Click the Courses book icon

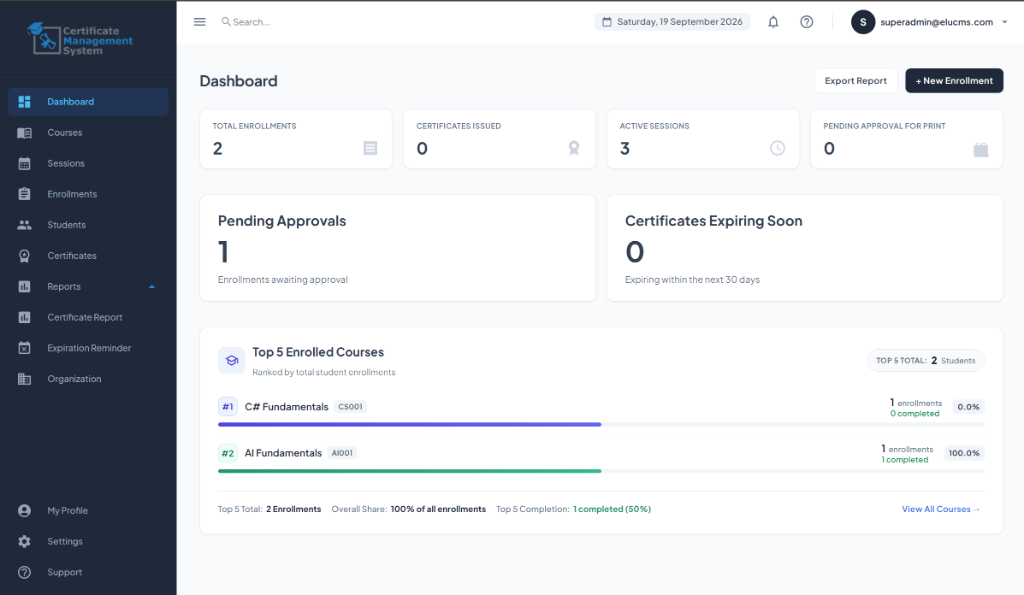(24, 133)
